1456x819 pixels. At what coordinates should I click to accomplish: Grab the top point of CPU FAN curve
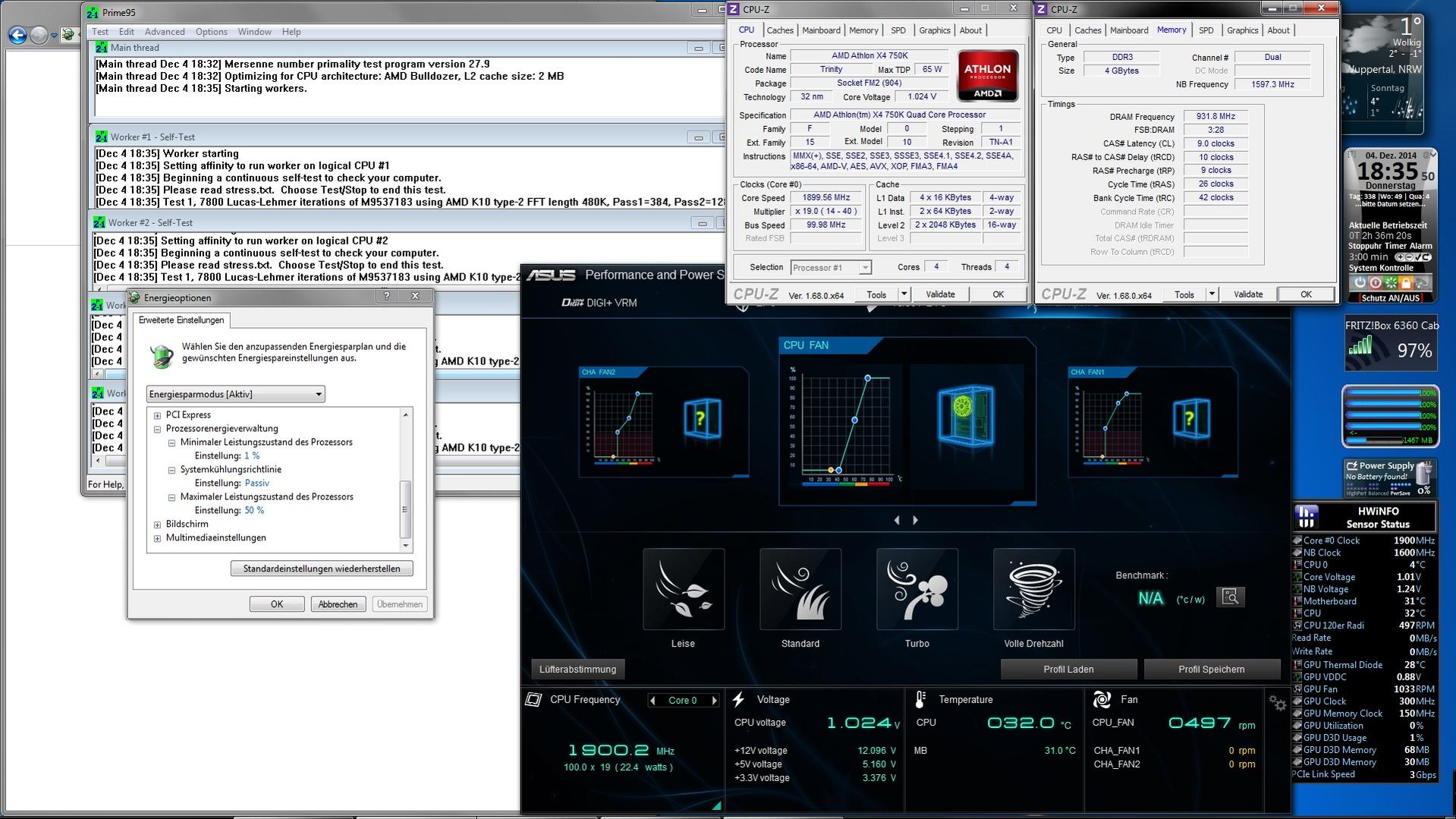tap(868, 378)
